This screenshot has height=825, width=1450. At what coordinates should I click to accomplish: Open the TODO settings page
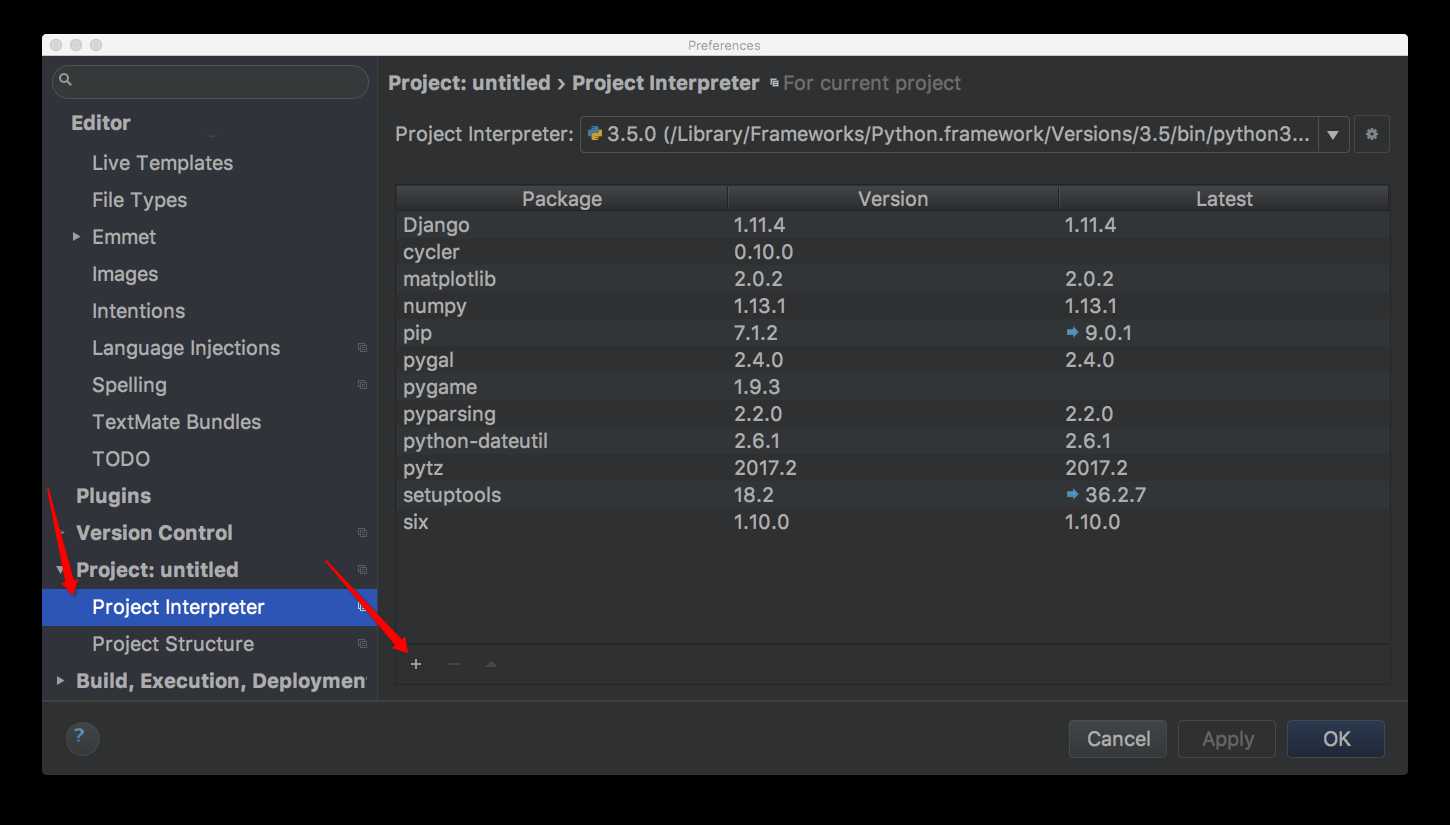121,459
